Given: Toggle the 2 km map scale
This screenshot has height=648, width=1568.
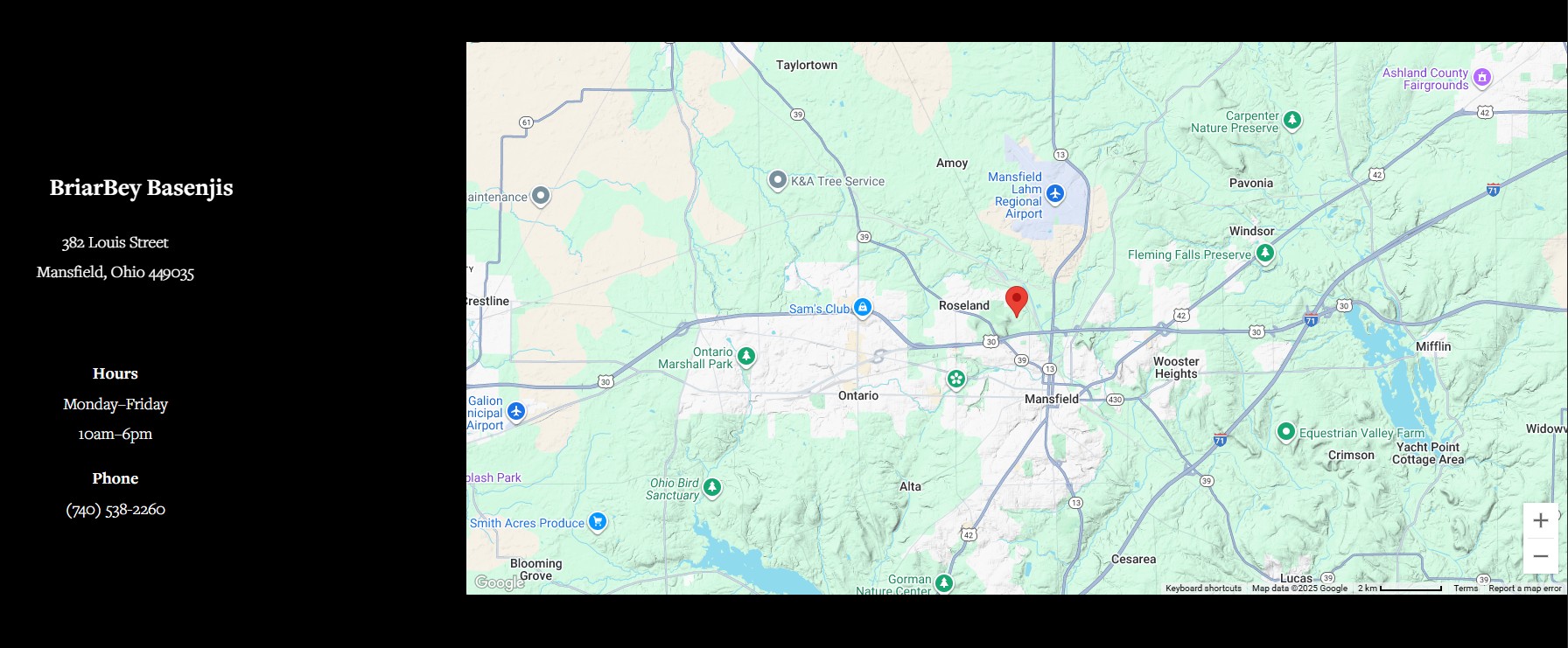Looking at the screenshot, I should coord(1400,589).
